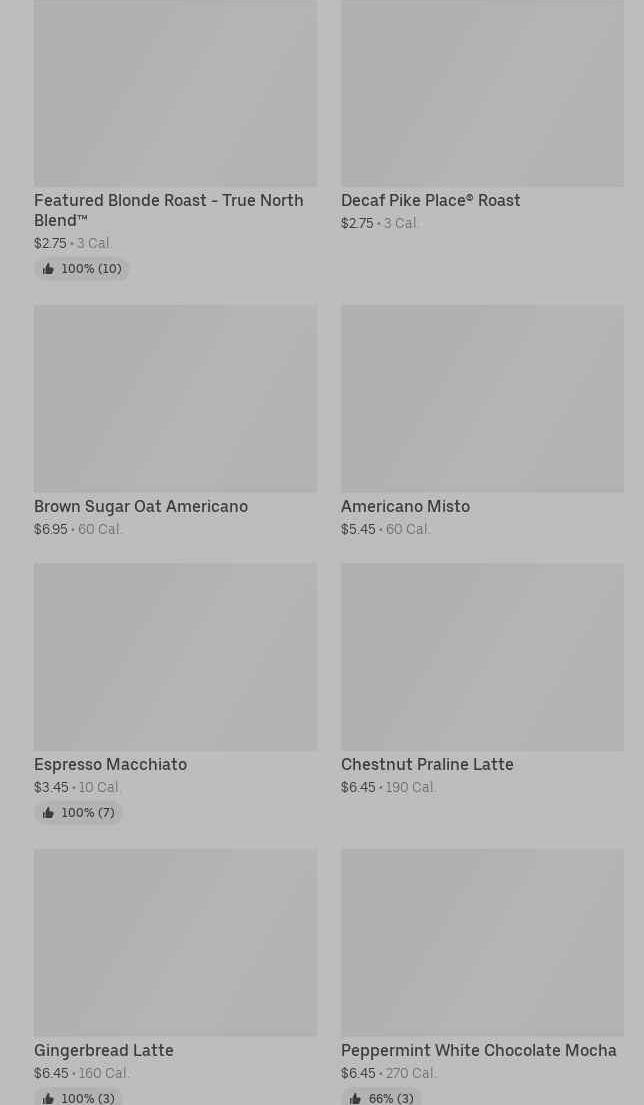Click Chestnut Praline Latte title
644x1105 pixels.
pos(427,764)
